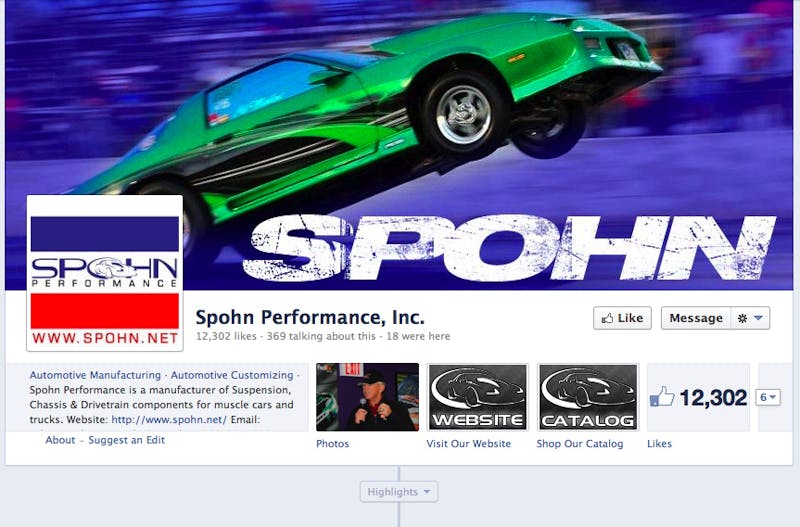The height and width of the screenshot is (527, 800).
Task: Open the Message button
Action: click(696, 318)
